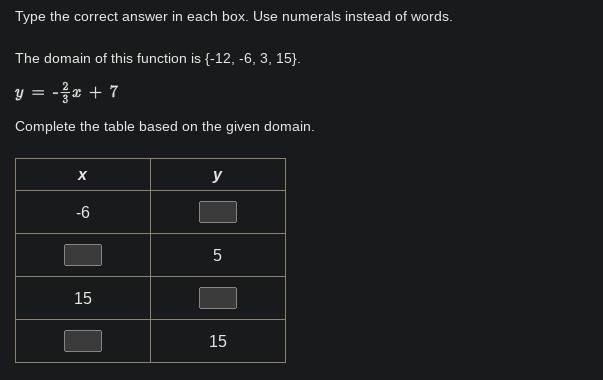The width and height of the screenshot is (603, 380).
Task: Click the equals sign in the equation
Action: [38, 92]
